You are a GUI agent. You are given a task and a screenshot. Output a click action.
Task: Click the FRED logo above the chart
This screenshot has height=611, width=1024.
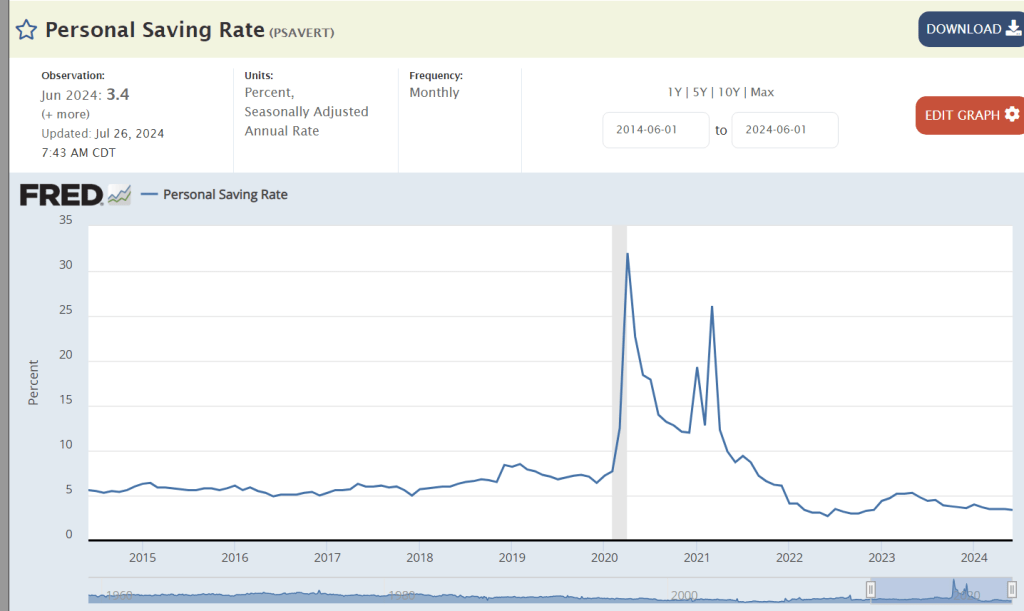61,195
